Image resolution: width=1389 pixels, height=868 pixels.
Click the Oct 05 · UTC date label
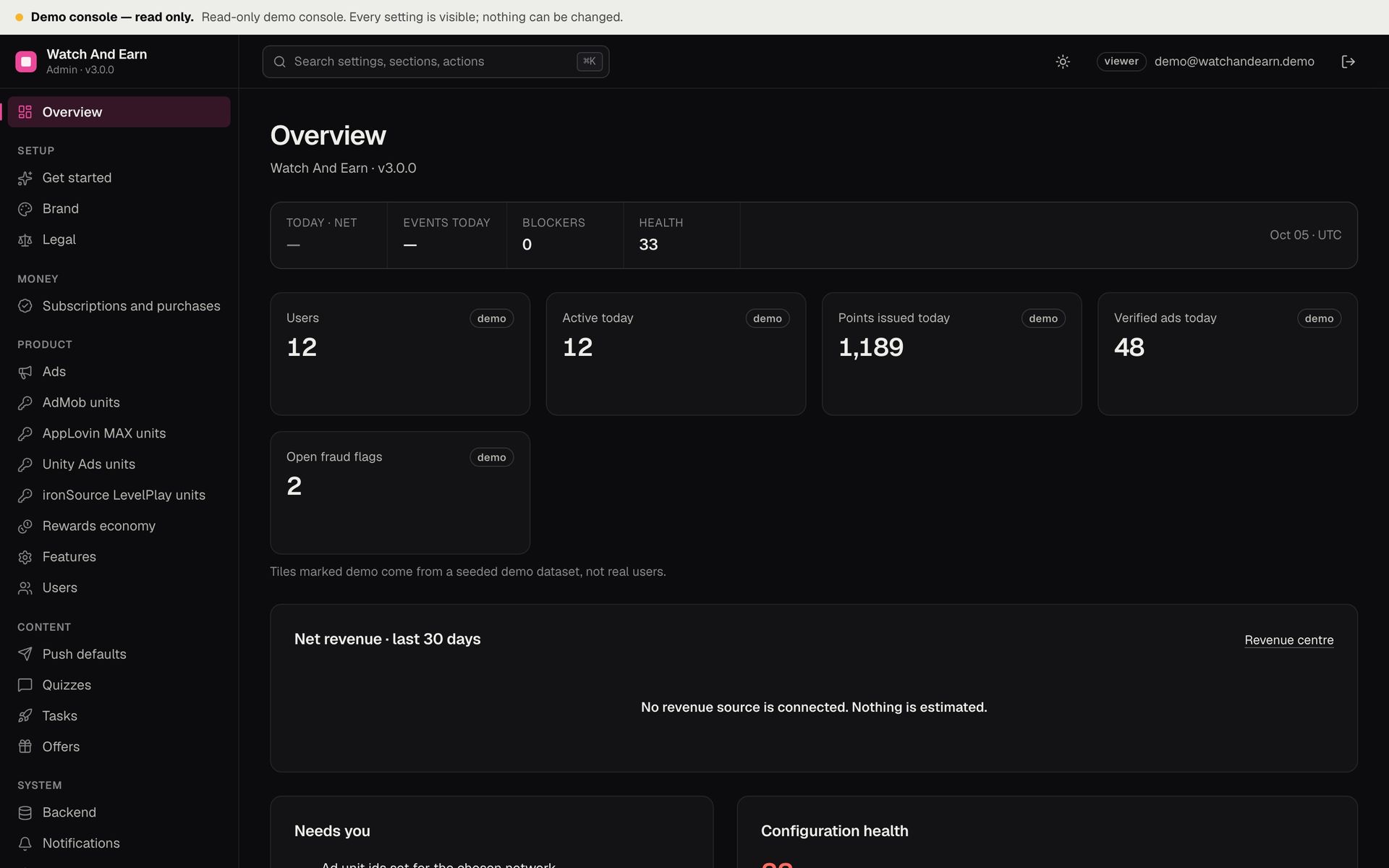click(x=1305, y=235)
